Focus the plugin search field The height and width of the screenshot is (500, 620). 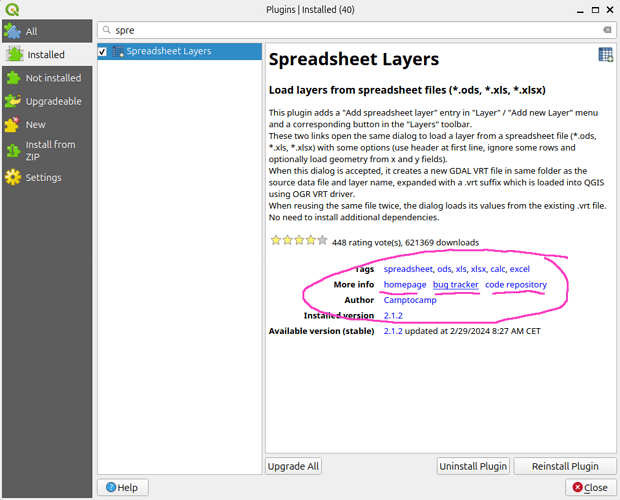click(356, 30)
